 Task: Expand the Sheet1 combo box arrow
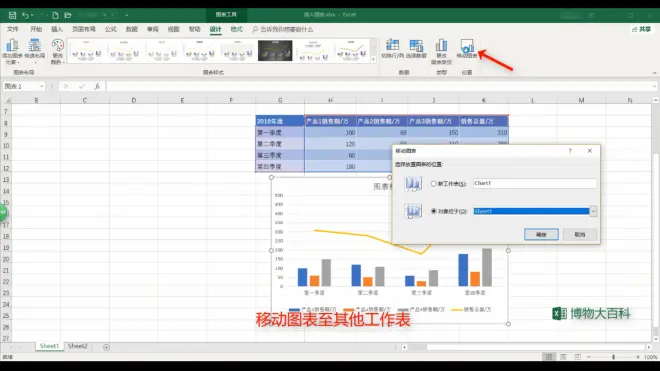tap(593, 211)
